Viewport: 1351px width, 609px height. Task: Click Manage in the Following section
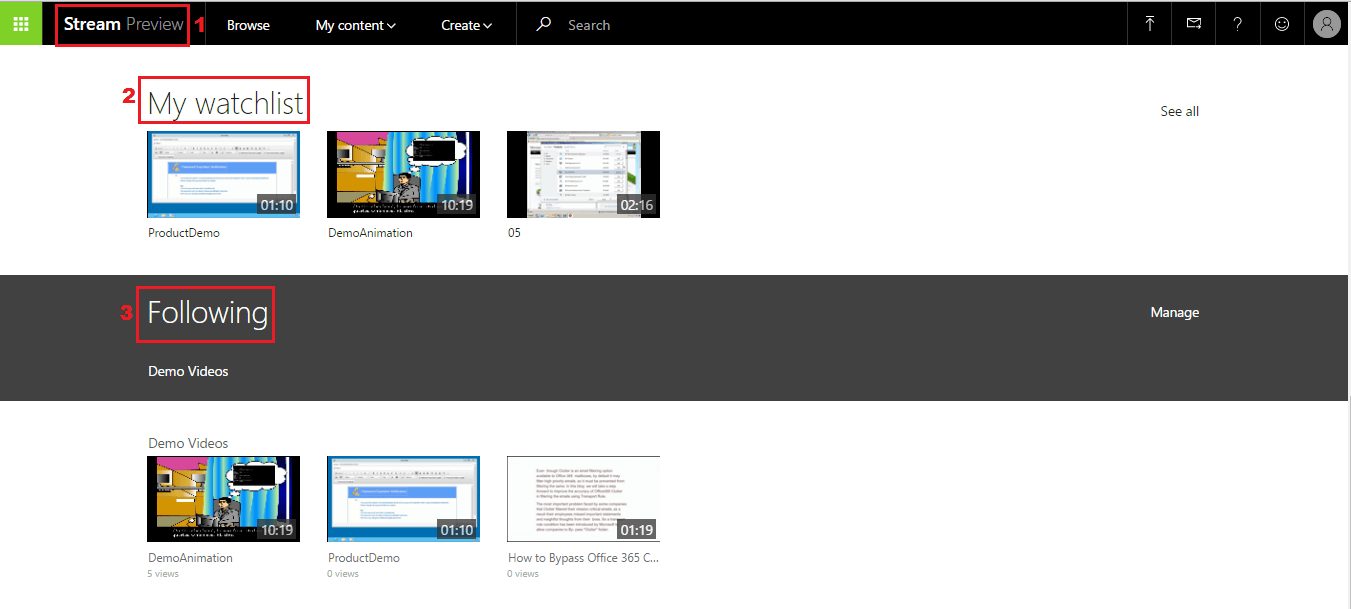pyautogui.click(x=1174, y=312)
